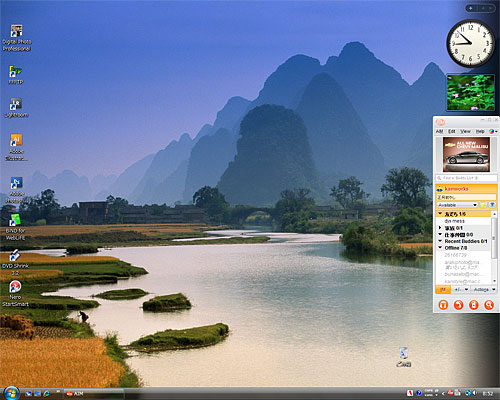Select the Nero StartSmart desktop icon
500x400 pixels.
tap(15, 293)
